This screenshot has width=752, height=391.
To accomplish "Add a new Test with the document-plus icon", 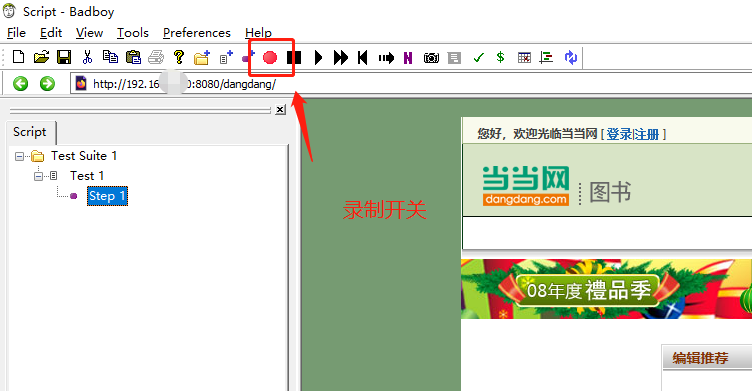I will coord(225,57).
